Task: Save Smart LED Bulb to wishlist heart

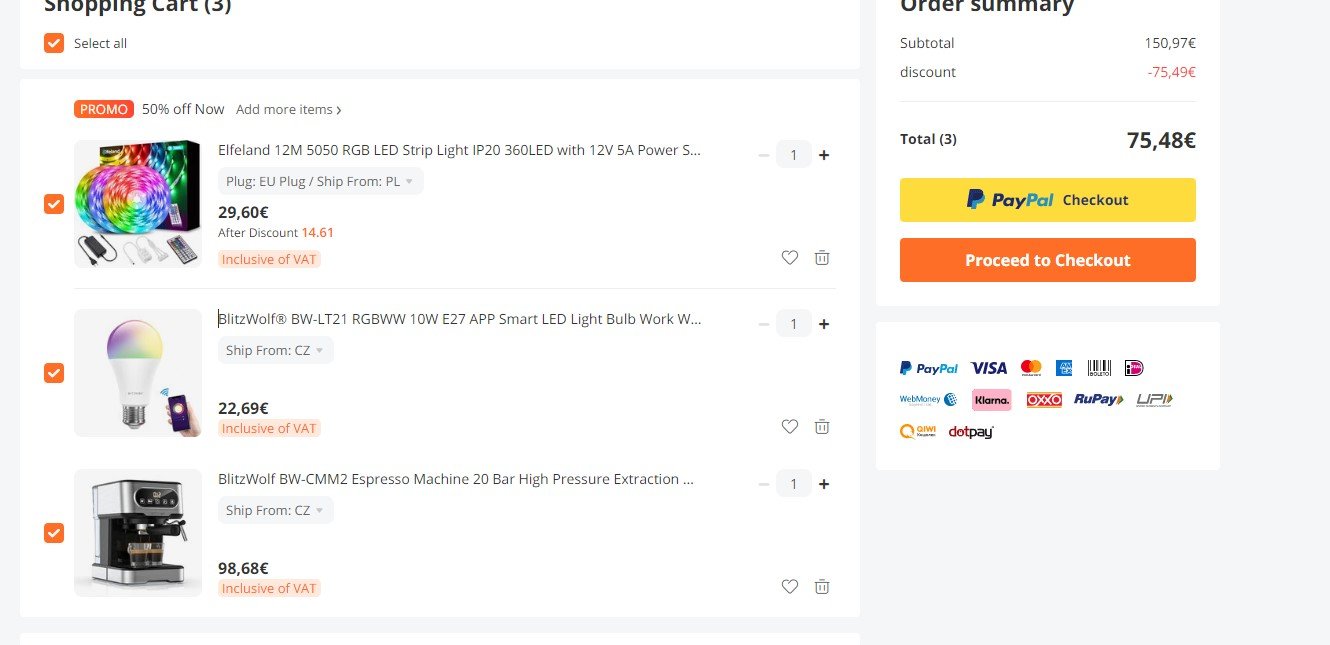Action: click(790, 426)
